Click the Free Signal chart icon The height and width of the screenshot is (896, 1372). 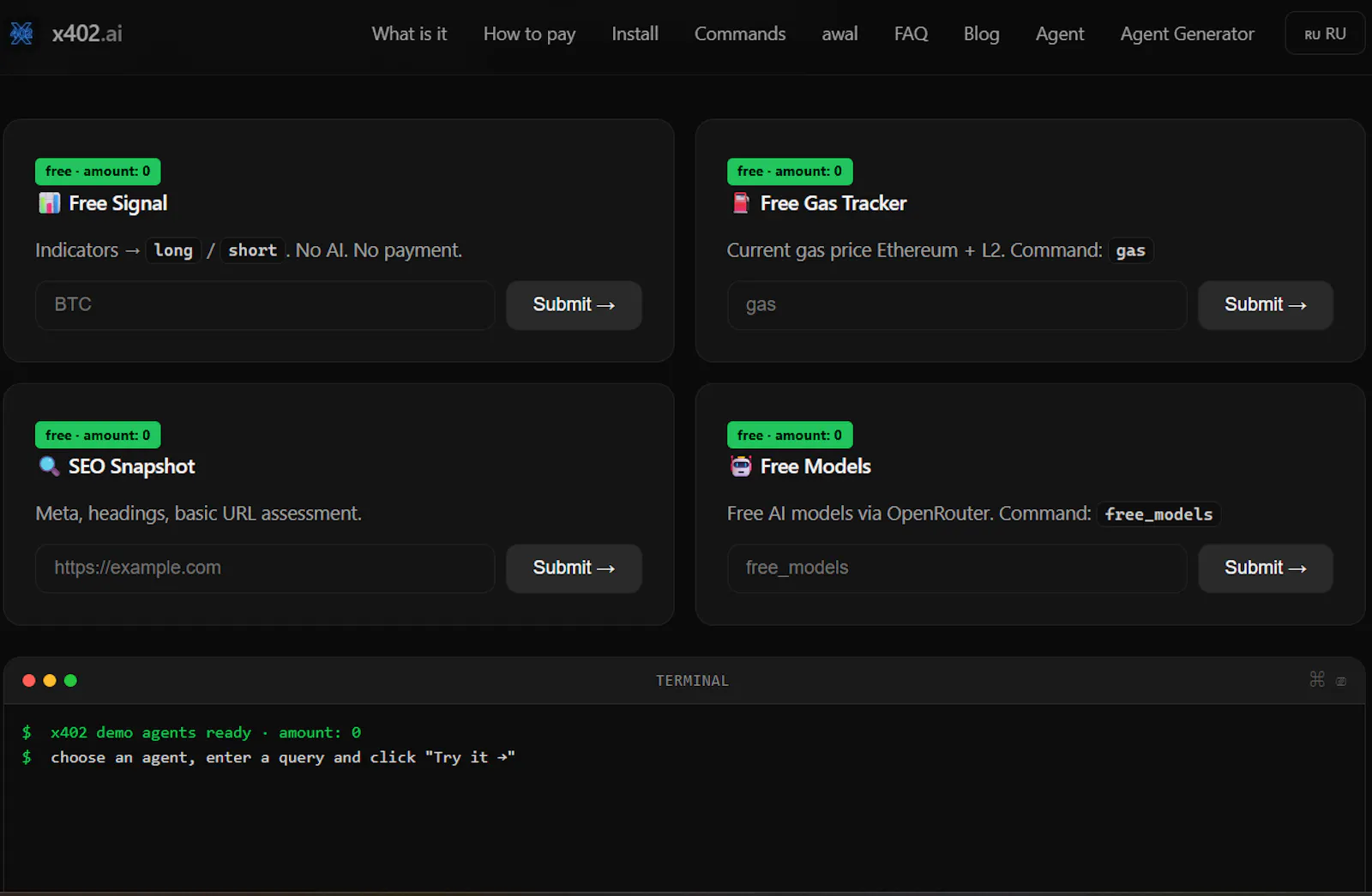pos(49,203)
